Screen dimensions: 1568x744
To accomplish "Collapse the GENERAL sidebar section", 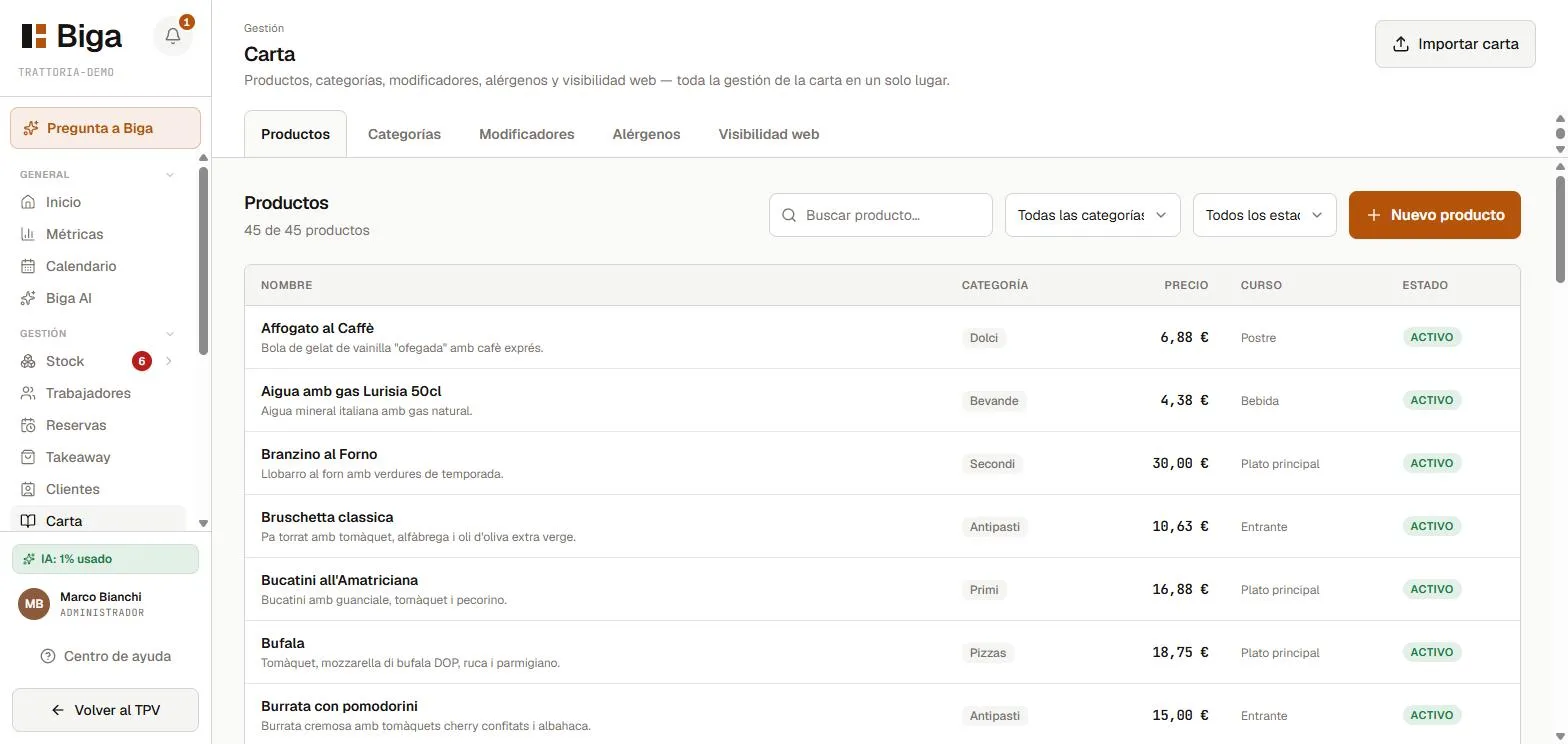I will tap(170, 174).
